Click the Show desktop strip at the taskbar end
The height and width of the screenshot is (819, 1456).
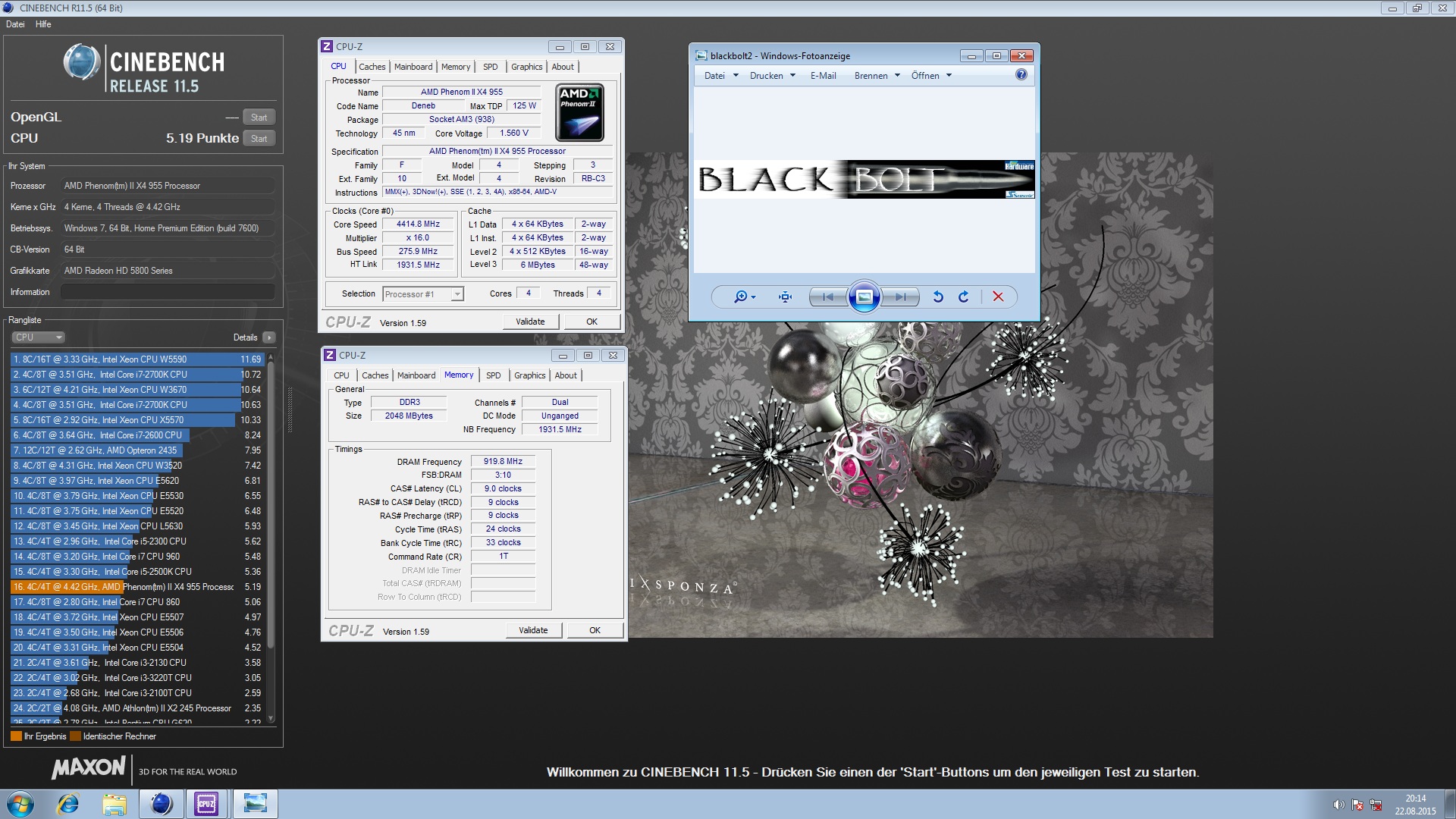tap(1450, 805)
